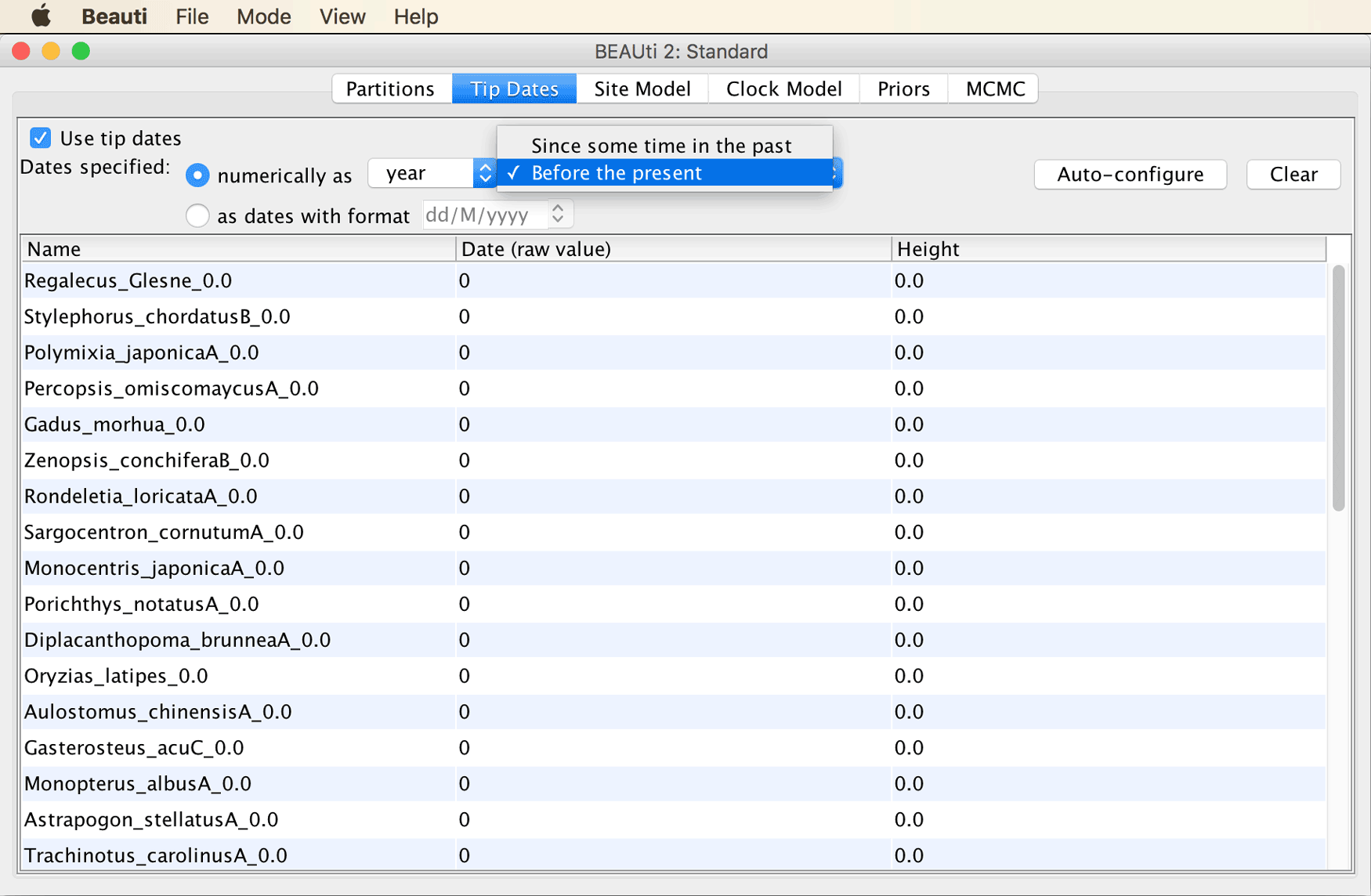Open the Apple menu

pyautogui.click(x=41, y=16)
